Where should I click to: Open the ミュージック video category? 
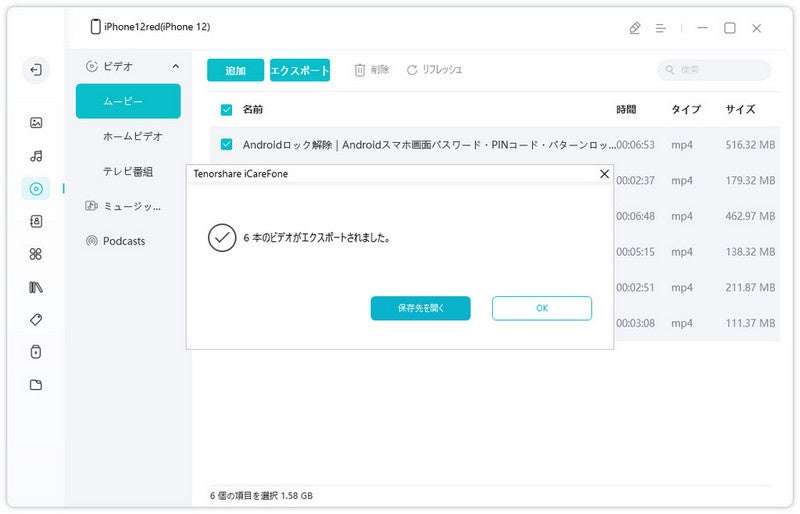click(123, 206)
